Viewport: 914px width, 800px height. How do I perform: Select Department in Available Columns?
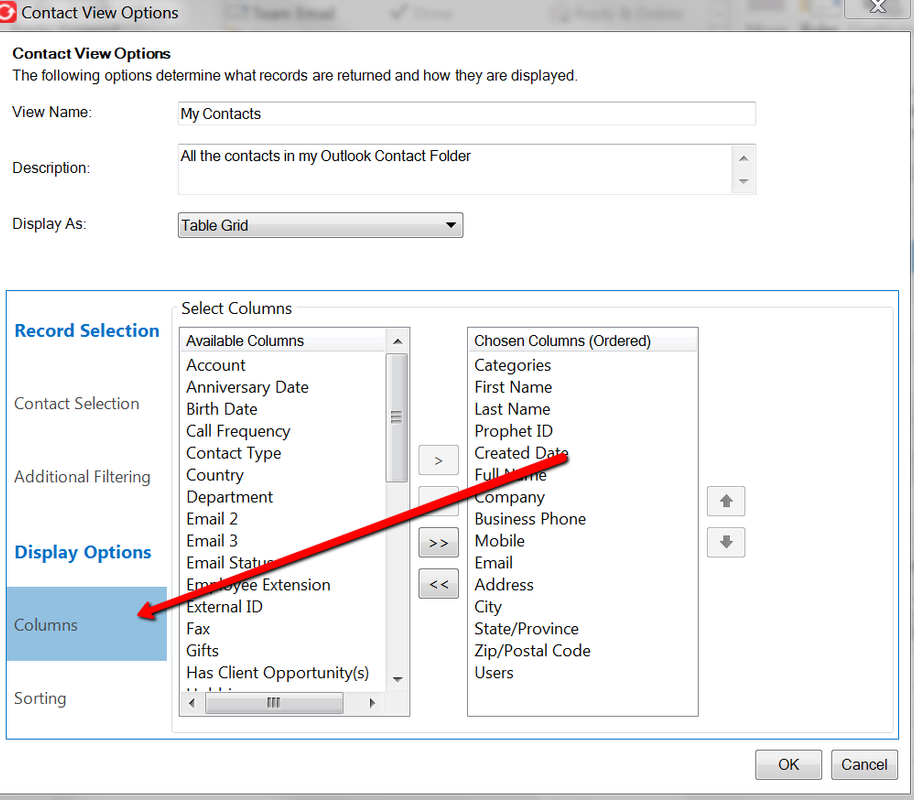(229, 497)
